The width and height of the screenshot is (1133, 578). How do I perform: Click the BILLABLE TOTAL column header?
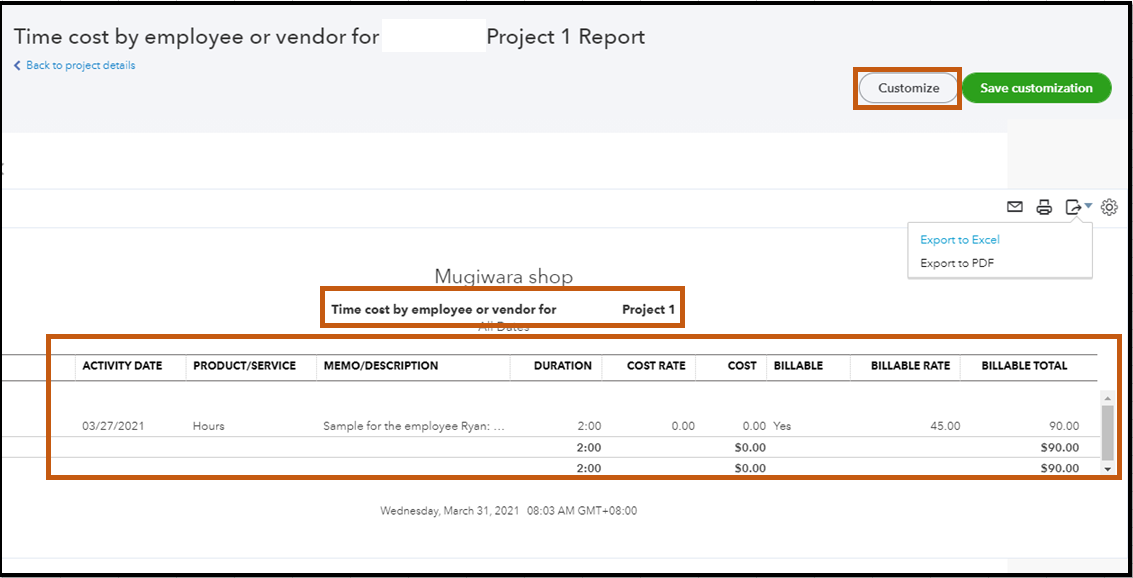click(x=1024, y=366)
